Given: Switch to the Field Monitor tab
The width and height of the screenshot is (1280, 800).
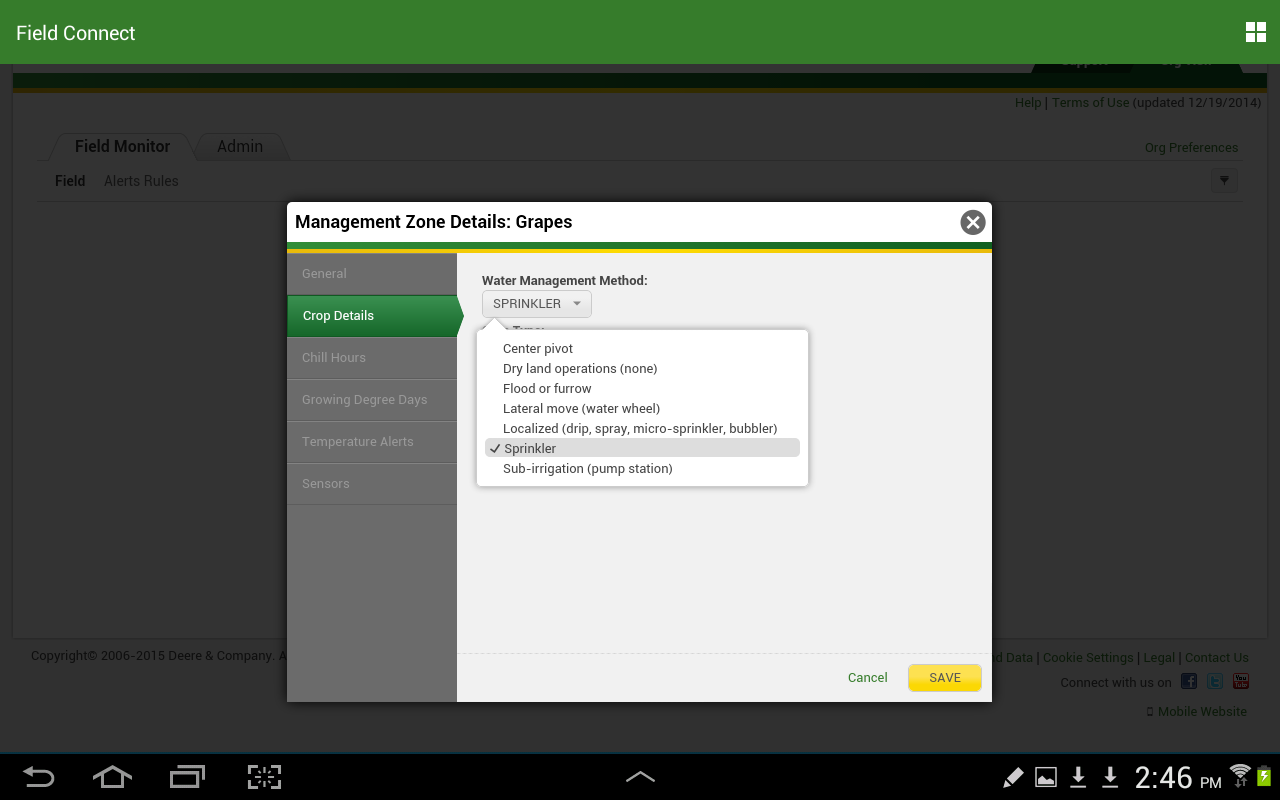Looking at the screenshot, I should pyautogui.click(x=122, y=146).
